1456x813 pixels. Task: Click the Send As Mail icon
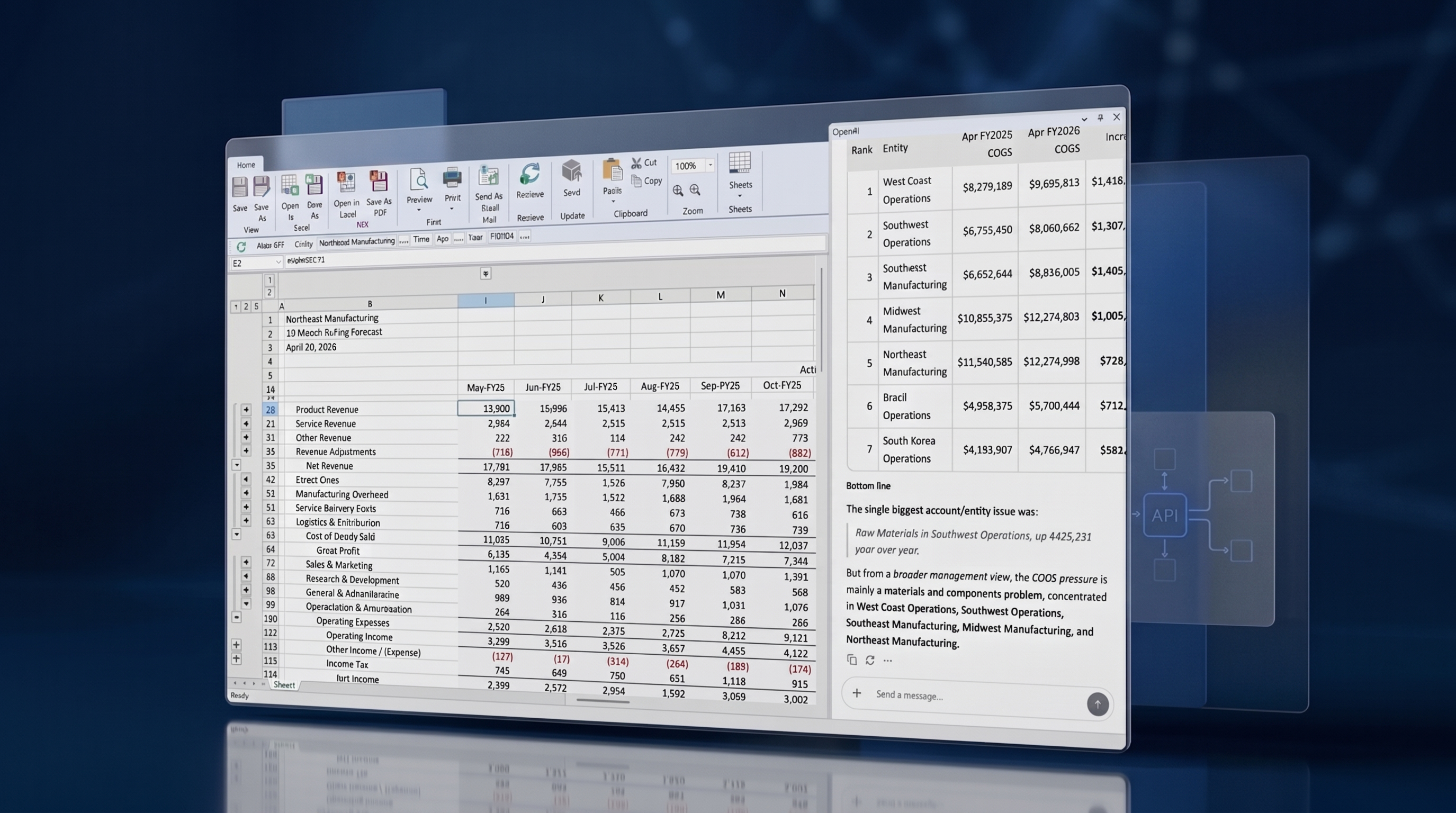coord(488,176)
